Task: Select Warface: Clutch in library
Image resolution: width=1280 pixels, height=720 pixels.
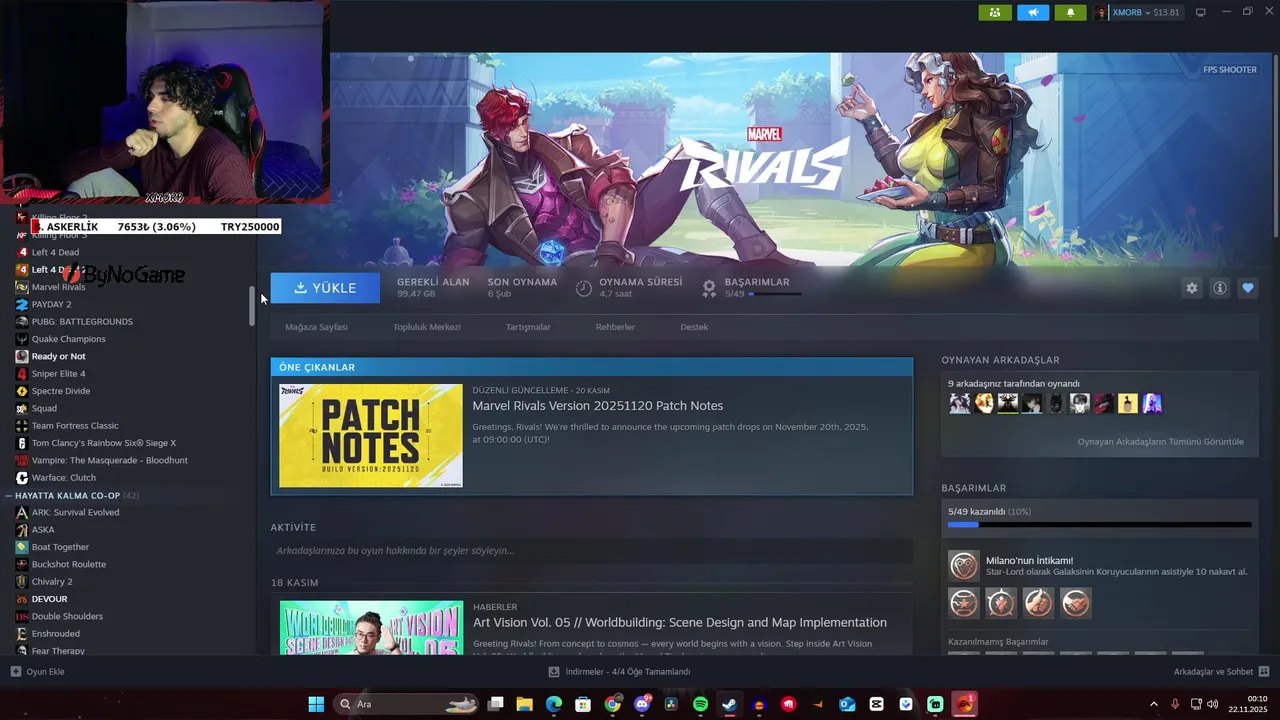Action: (x=64, y=478)
